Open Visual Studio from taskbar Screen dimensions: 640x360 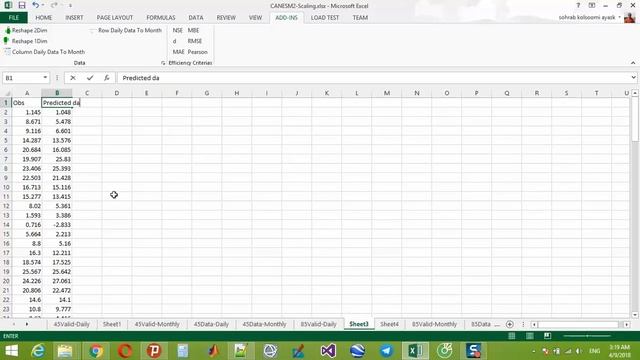[328, 351]
